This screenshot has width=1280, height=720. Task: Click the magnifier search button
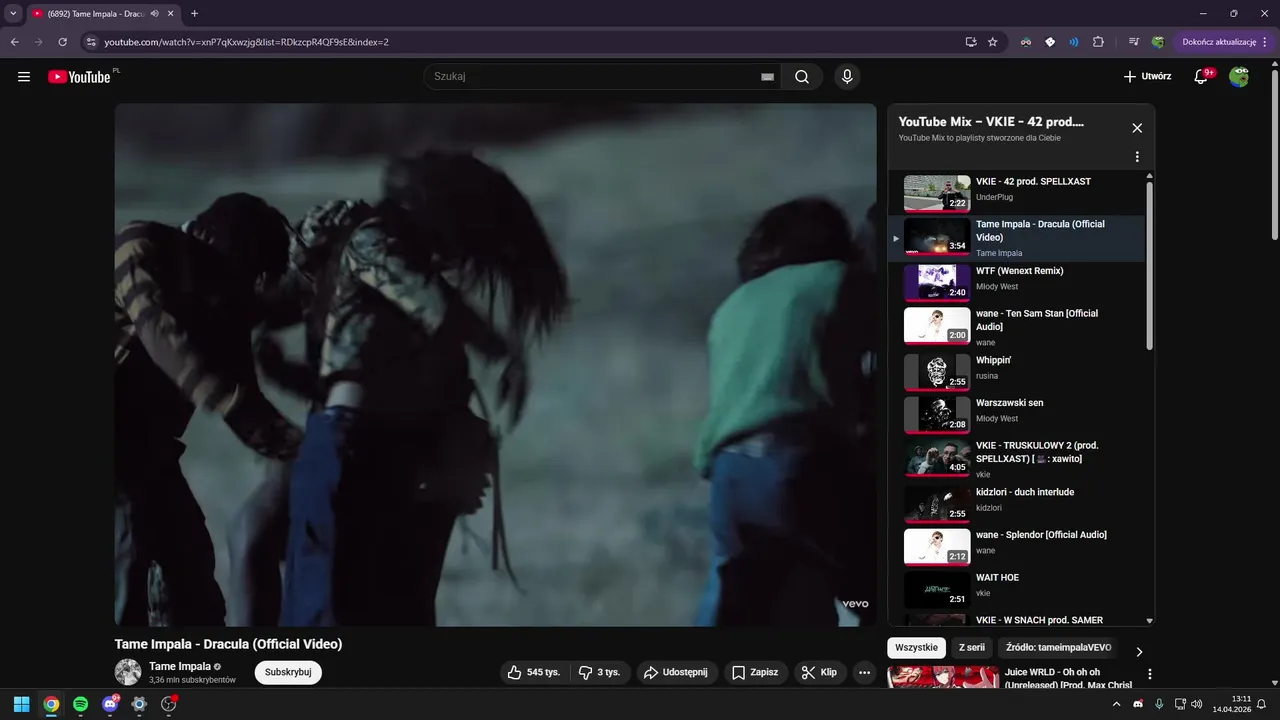(802, 77)
